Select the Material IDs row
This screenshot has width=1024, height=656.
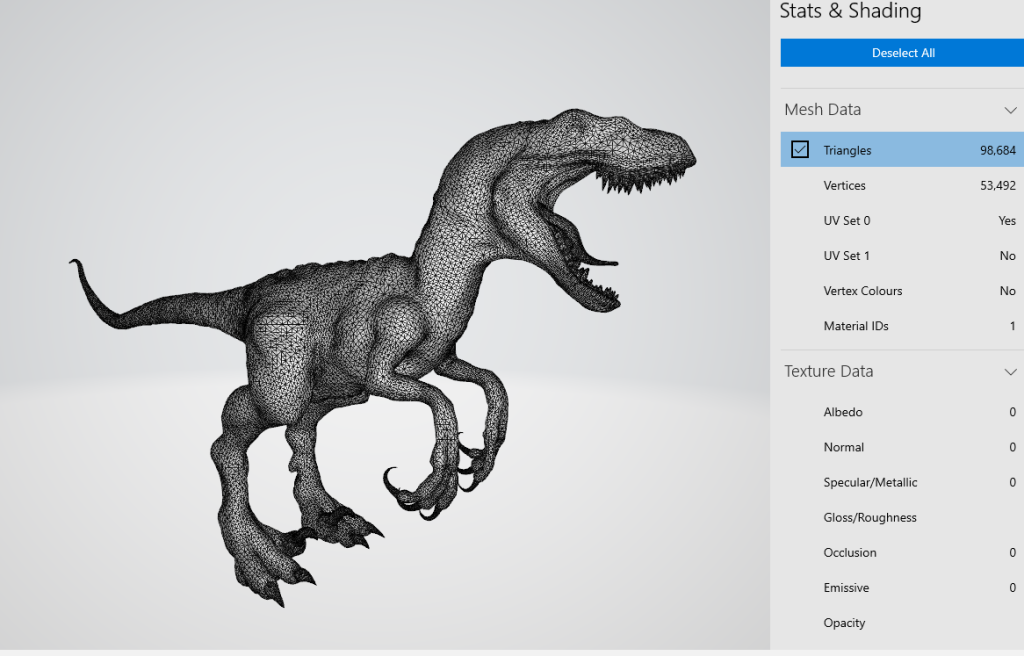pyautogui.click(x=903, y=326)
